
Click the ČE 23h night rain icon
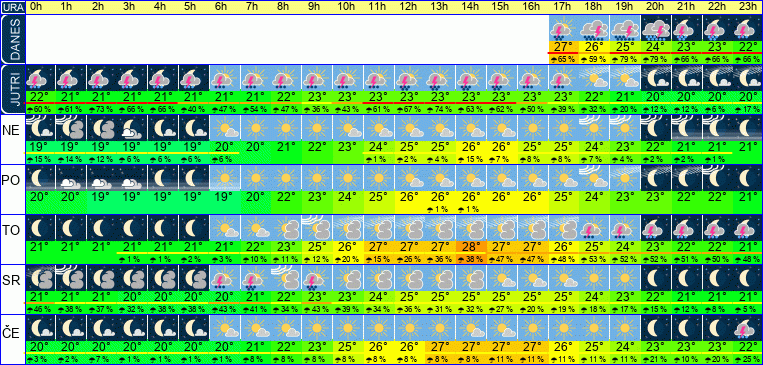click(x=747, y=328)
